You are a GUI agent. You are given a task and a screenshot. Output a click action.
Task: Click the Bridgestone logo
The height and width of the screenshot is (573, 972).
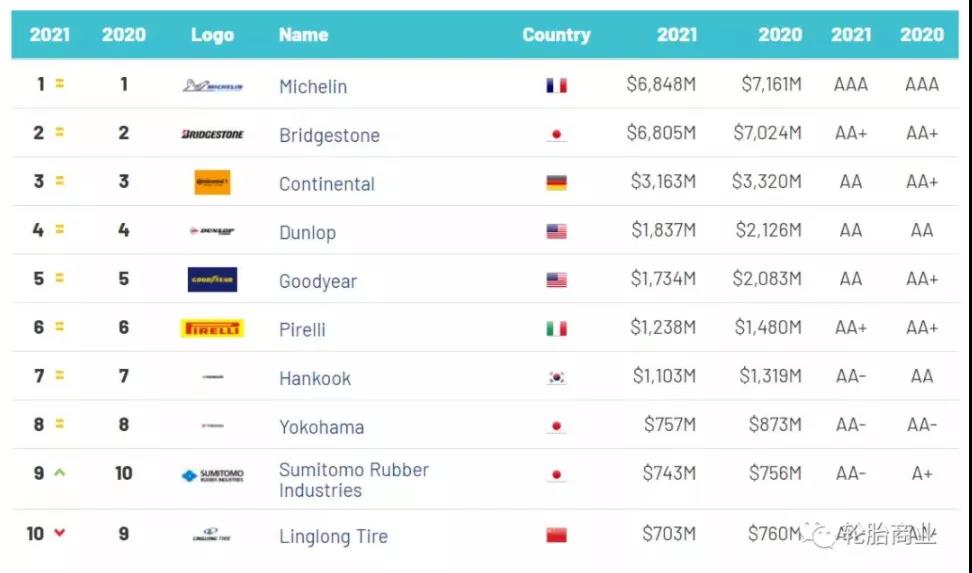(212, 134)
